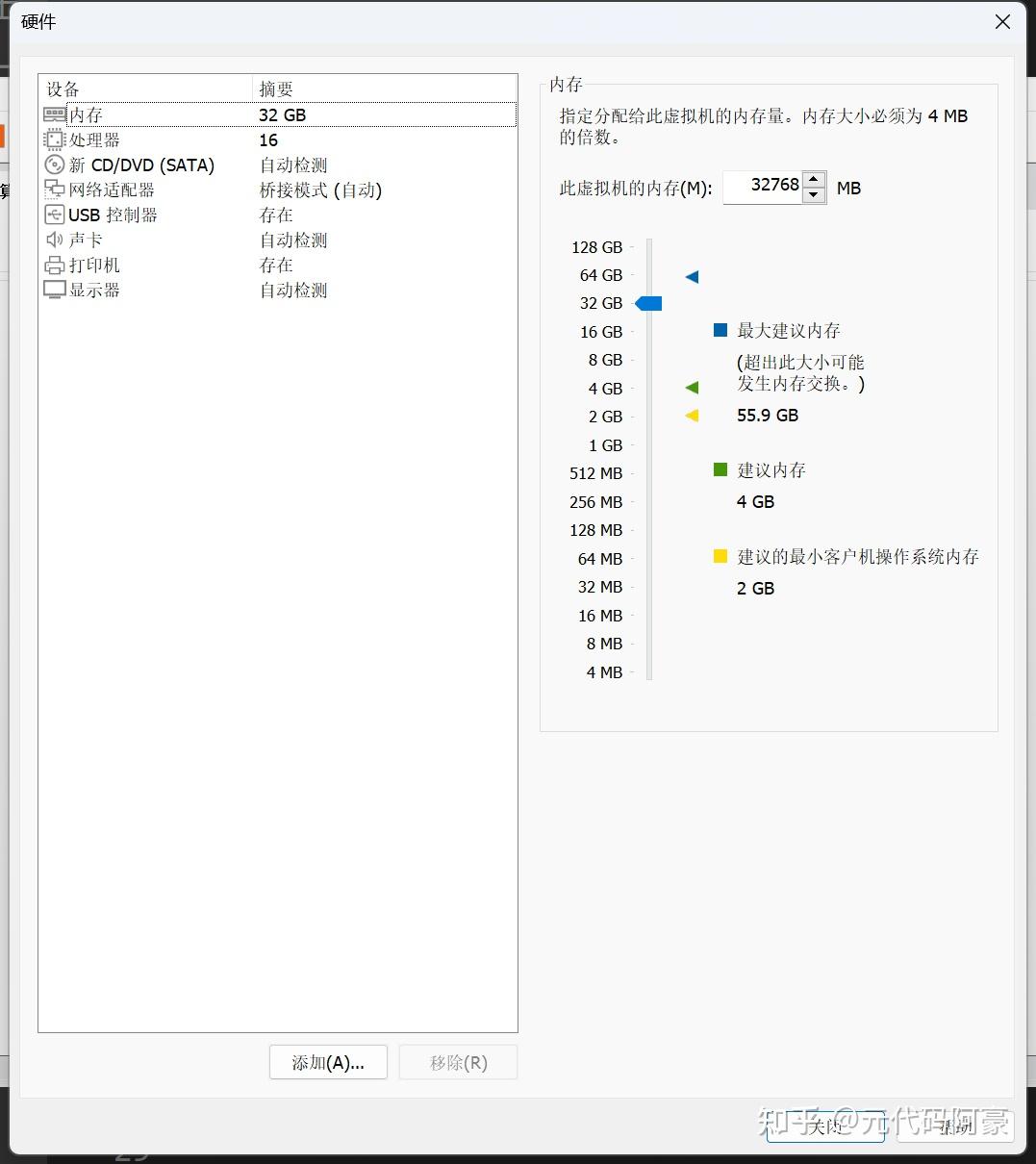Click the 新 CD/DVD disc icon

coord(55,164)
